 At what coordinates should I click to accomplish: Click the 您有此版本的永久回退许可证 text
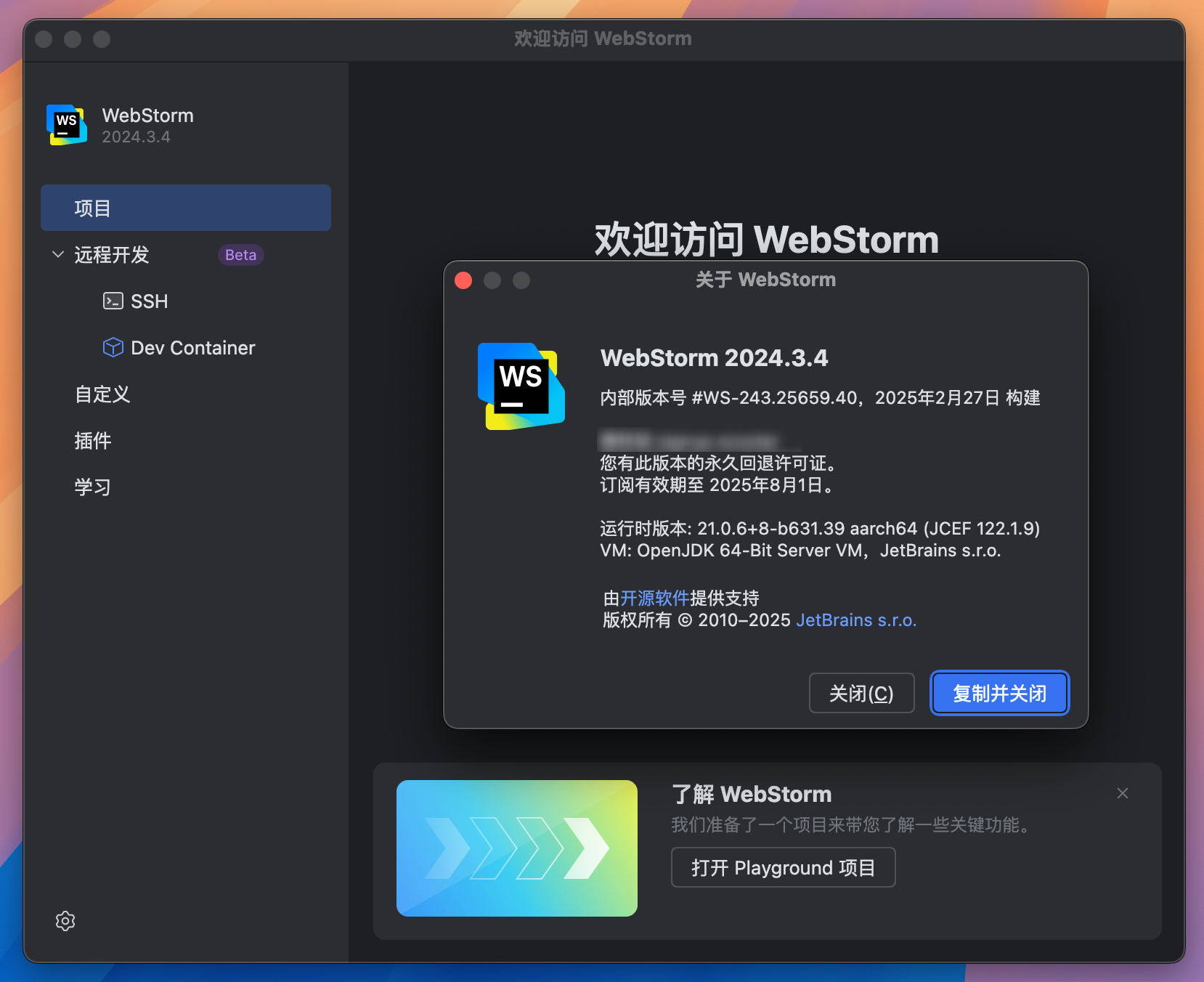click(719, 463)
